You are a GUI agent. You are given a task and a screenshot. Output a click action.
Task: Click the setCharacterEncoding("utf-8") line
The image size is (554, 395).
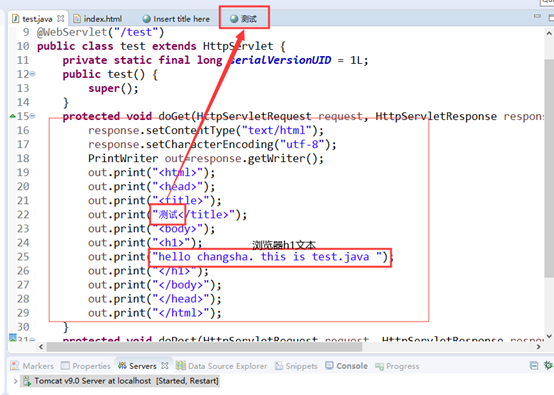point(212,144)
